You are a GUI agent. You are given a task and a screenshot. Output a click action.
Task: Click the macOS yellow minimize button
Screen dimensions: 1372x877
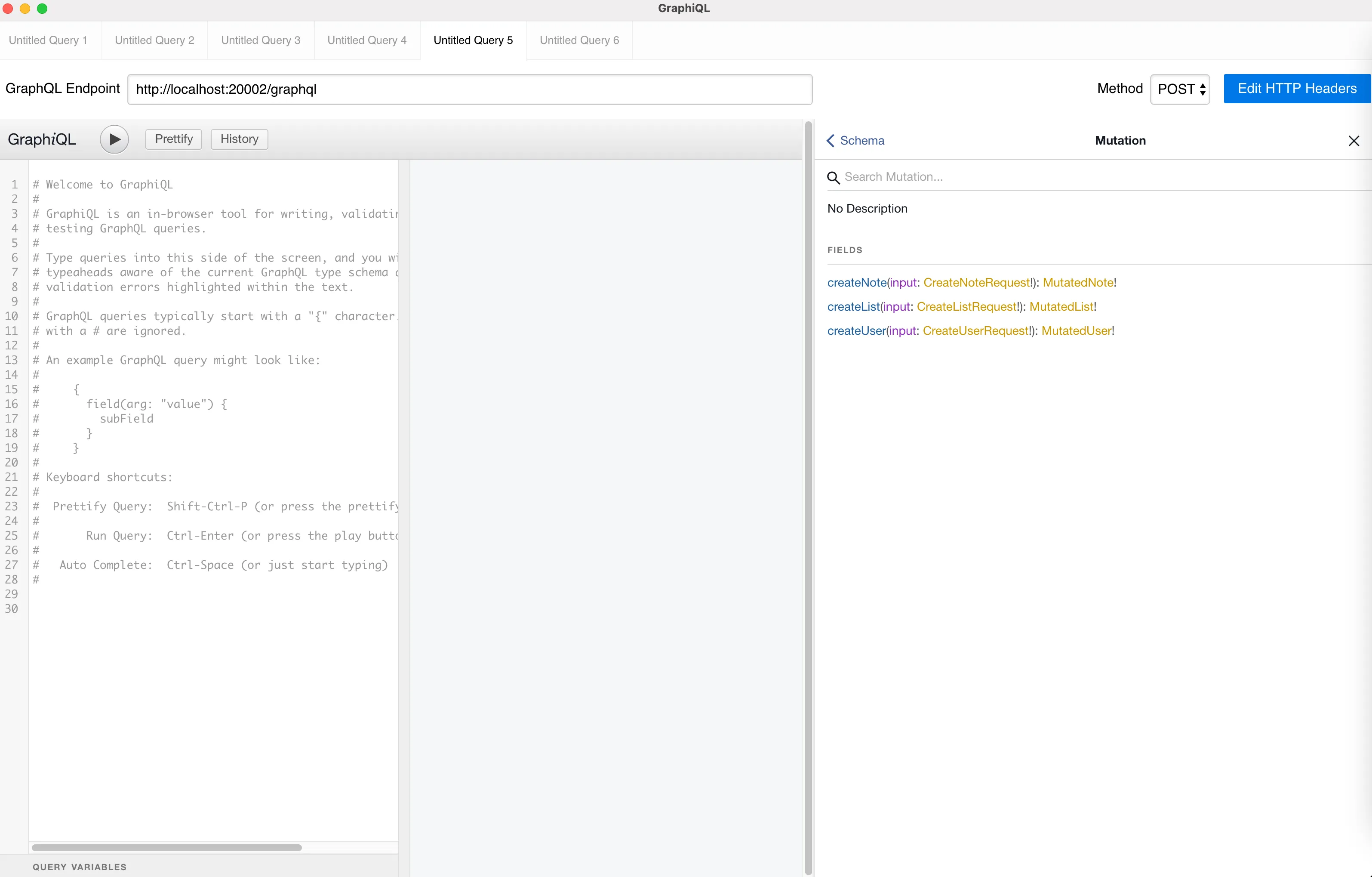(25, 9)
